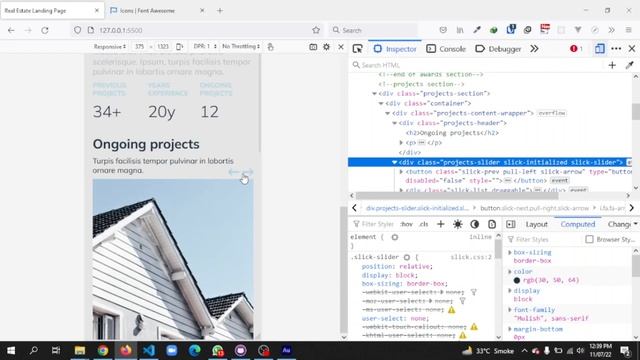Collapse the selected projects-slider div node
The image size is (640, 360).
(x=394, y=162)
